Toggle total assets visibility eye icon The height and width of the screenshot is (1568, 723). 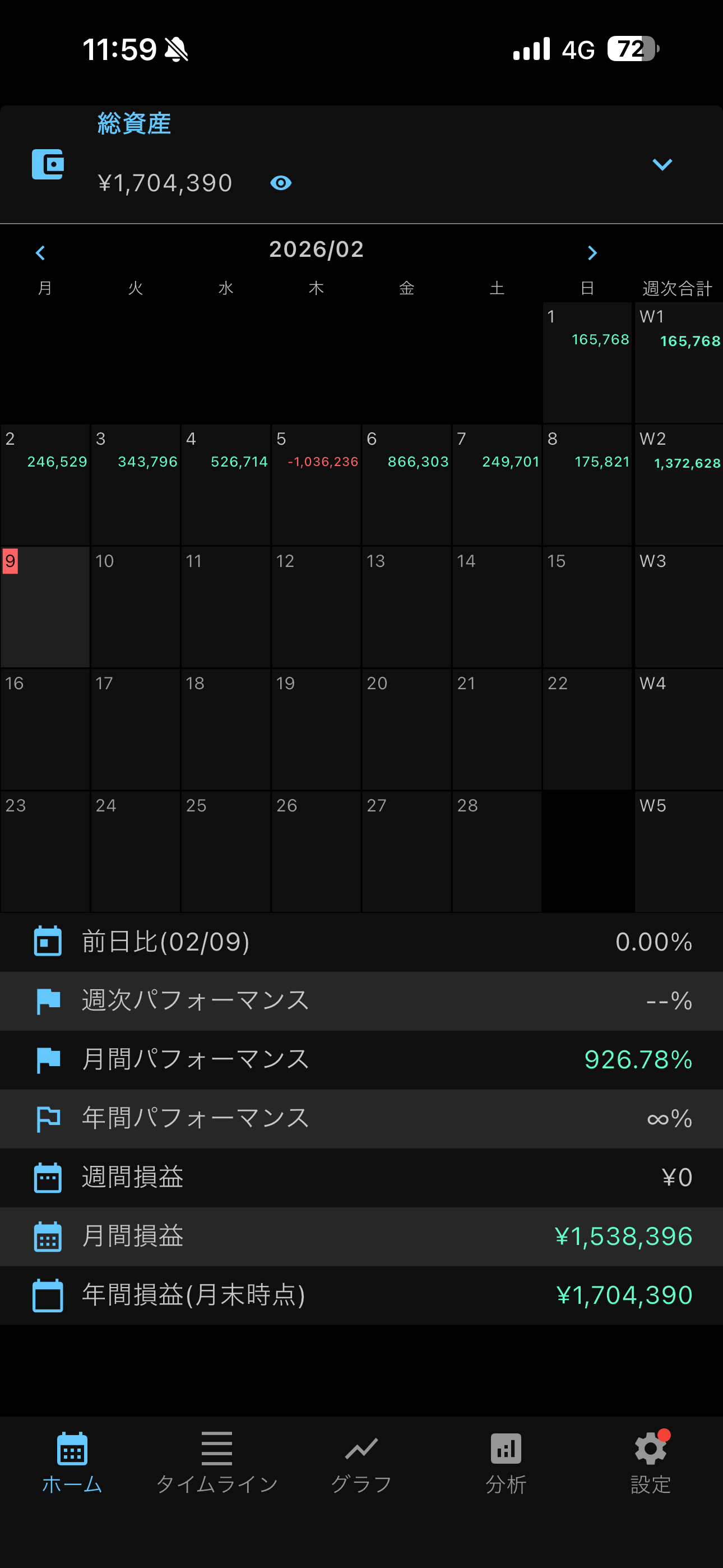point(281,183)
